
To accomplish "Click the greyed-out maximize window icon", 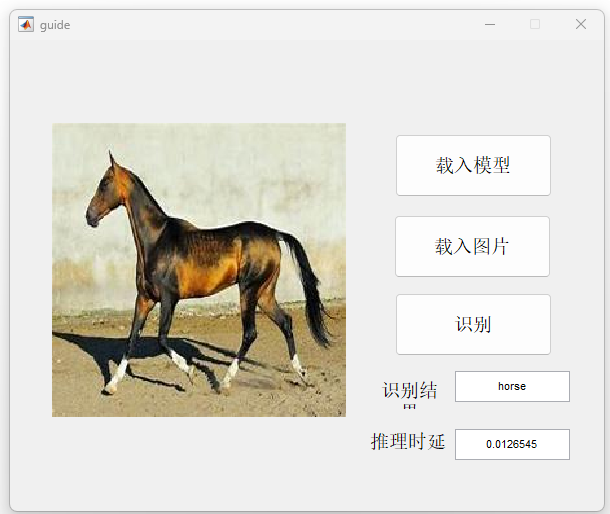I will [x=535, y=25].
